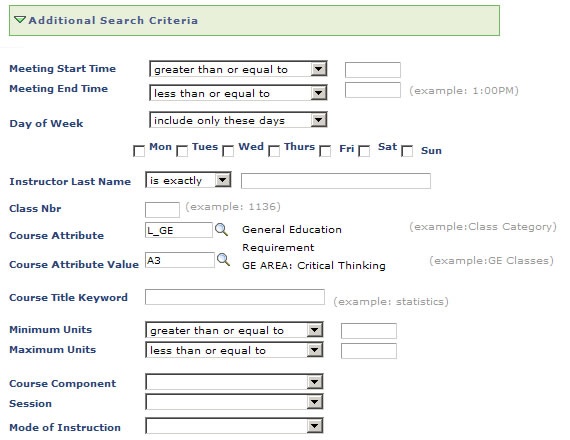Viewport: 570px width, 440px height.
Task: Click the '(example: 1:00PM)' hint text
Action: [x=464, y=90]
